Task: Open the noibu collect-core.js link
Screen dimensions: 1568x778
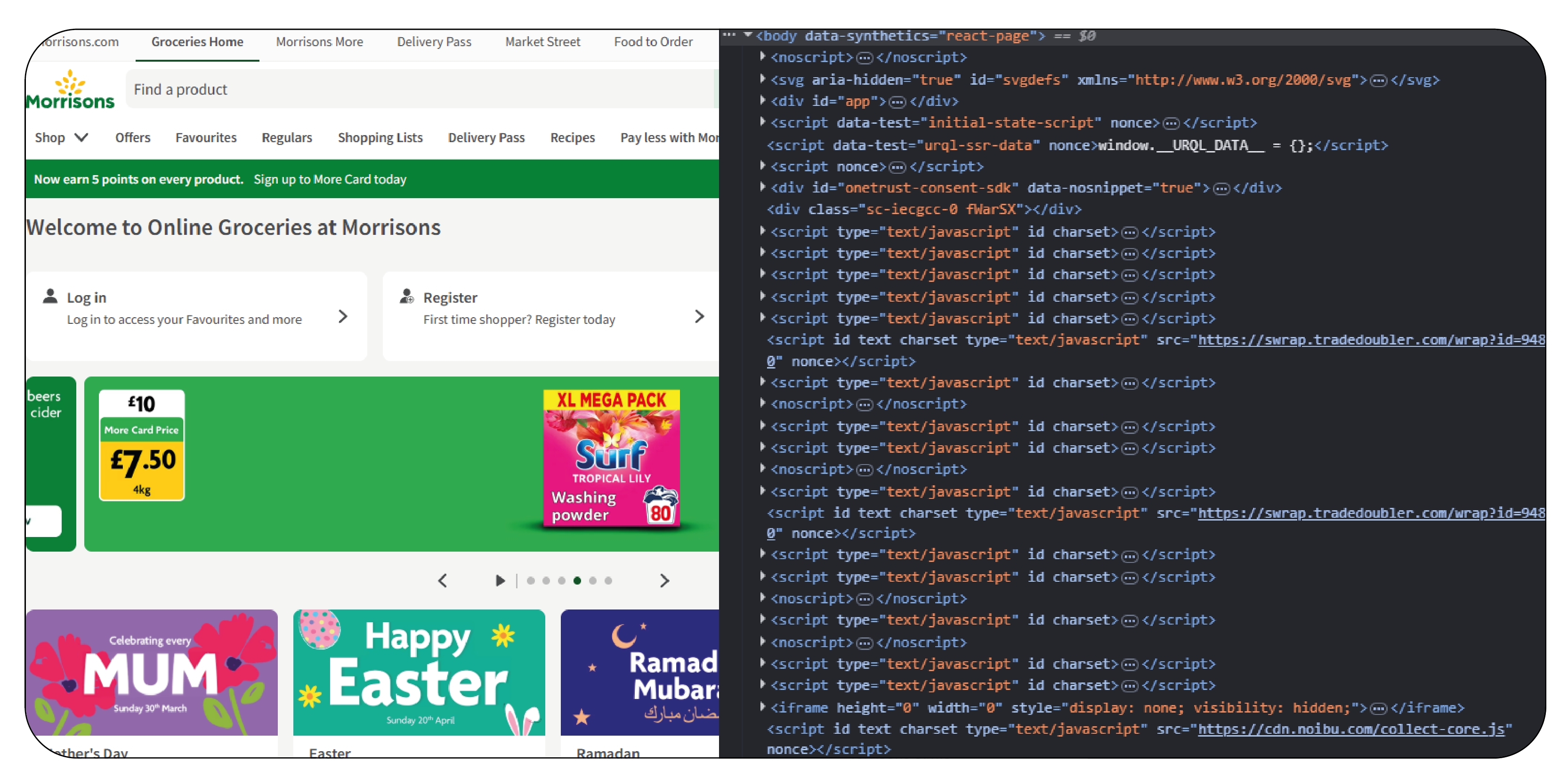Action: 1351,729
